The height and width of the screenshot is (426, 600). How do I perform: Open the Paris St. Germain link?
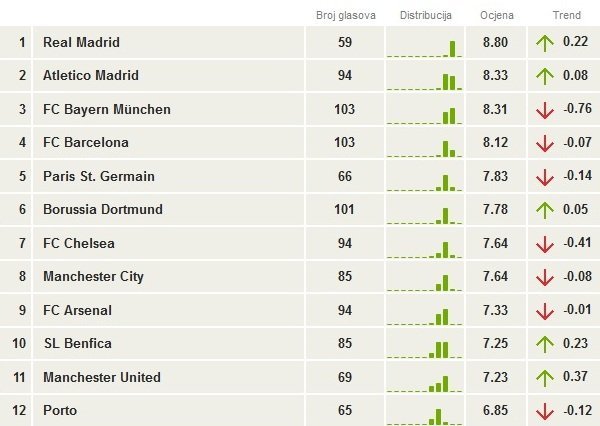[99, 176]
